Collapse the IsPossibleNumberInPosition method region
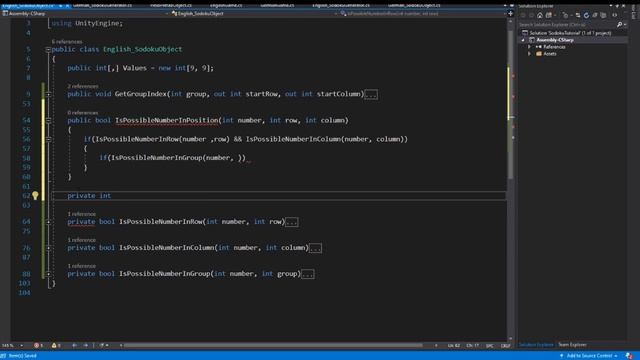The width and height of the screenshot is (640, 360). point(48,120)
